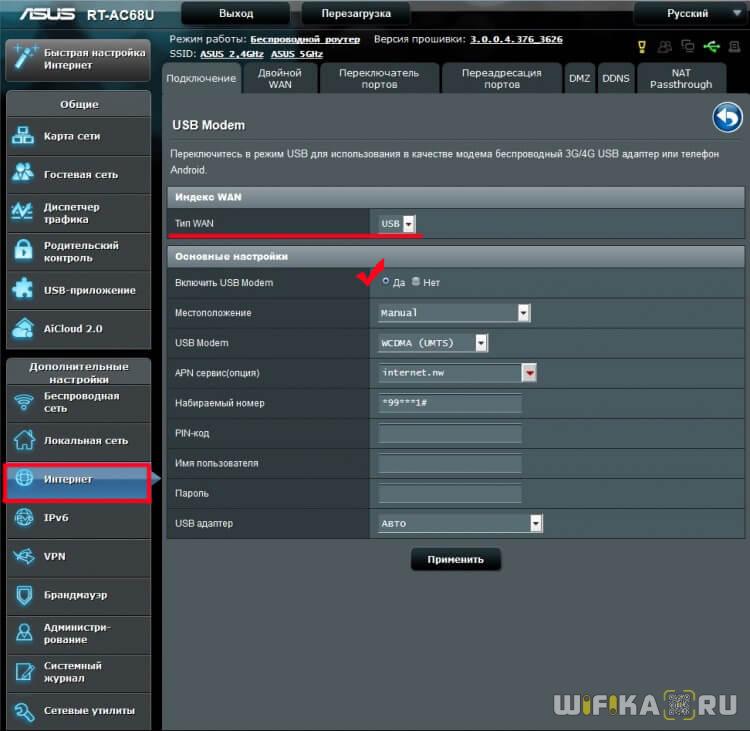Image resolution: width=750 pixels, height=731 pixels.
Task: Open the Интернет globe icon
Action: [24, 478]
